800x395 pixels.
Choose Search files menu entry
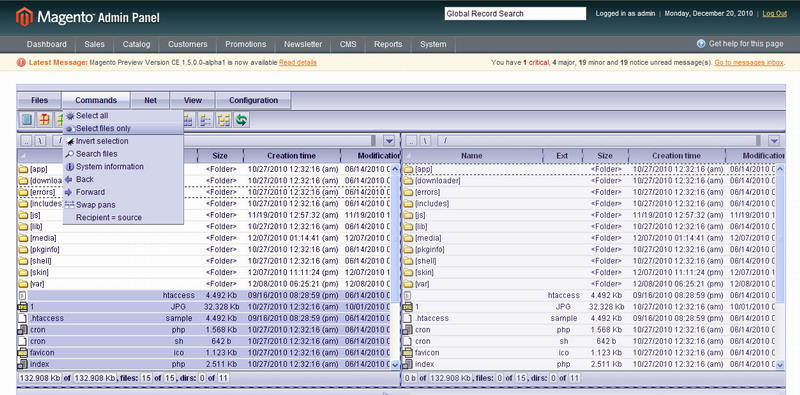(x=123, y=154)
